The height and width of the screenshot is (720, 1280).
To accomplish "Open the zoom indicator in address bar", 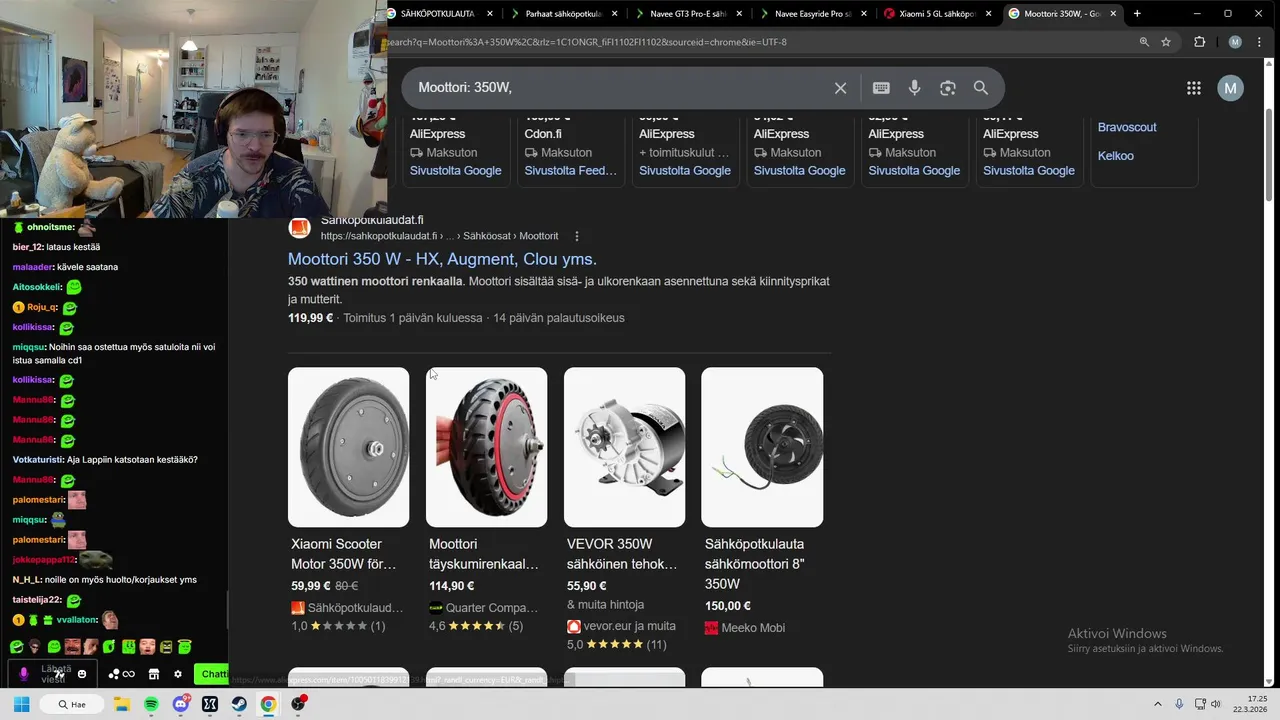I will (x=1144, y=42).
